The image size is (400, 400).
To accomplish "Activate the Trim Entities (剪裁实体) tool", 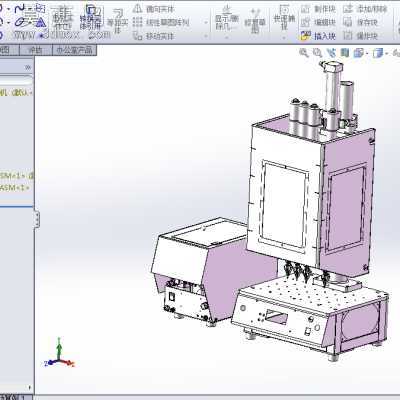I will coord(62,19).
